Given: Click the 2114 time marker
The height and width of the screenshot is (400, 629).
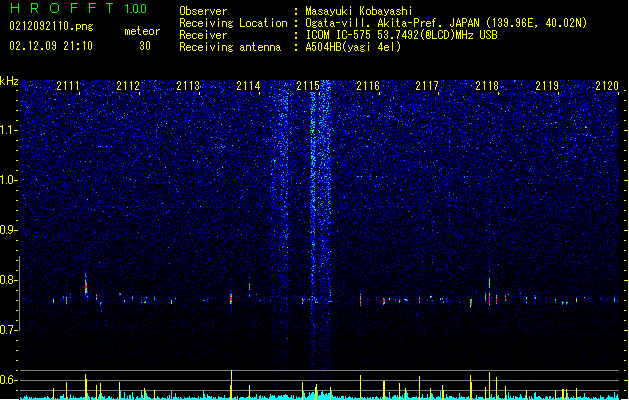Looking at the screenshot, I should click(248, 85).
